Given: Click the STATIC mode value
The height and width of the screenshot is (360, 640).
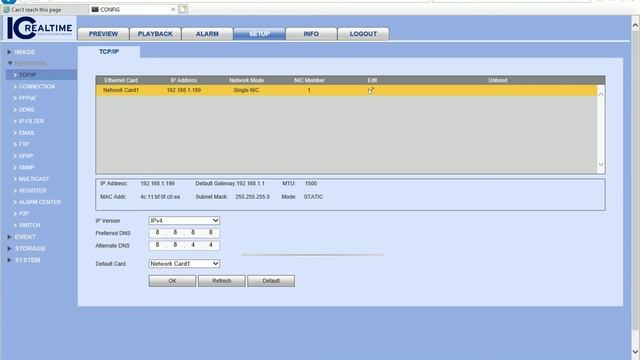Looking at the screenshot, I should point(313,197).
